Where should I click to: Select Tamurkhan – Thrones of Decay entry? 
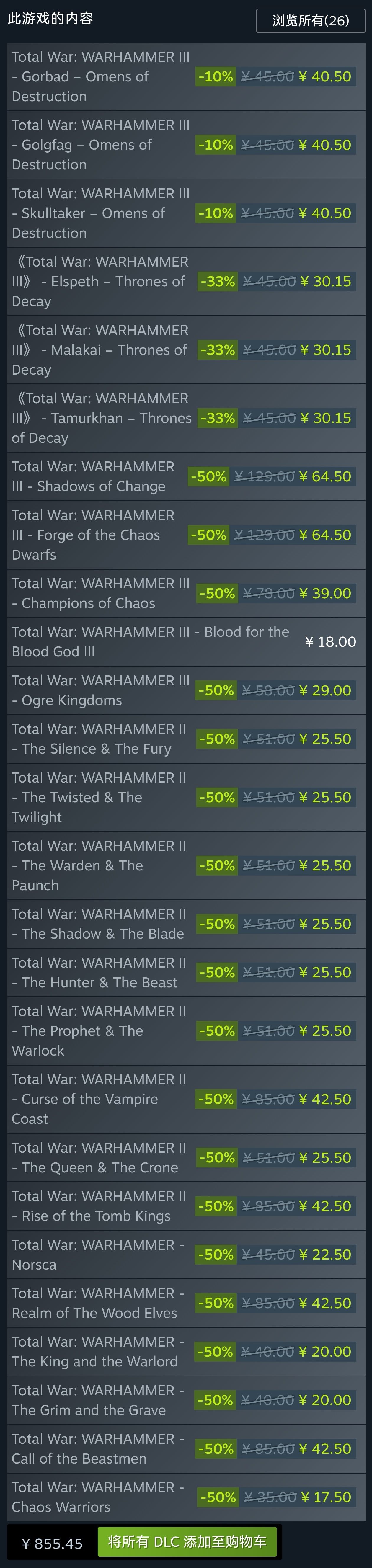point(100,418)
